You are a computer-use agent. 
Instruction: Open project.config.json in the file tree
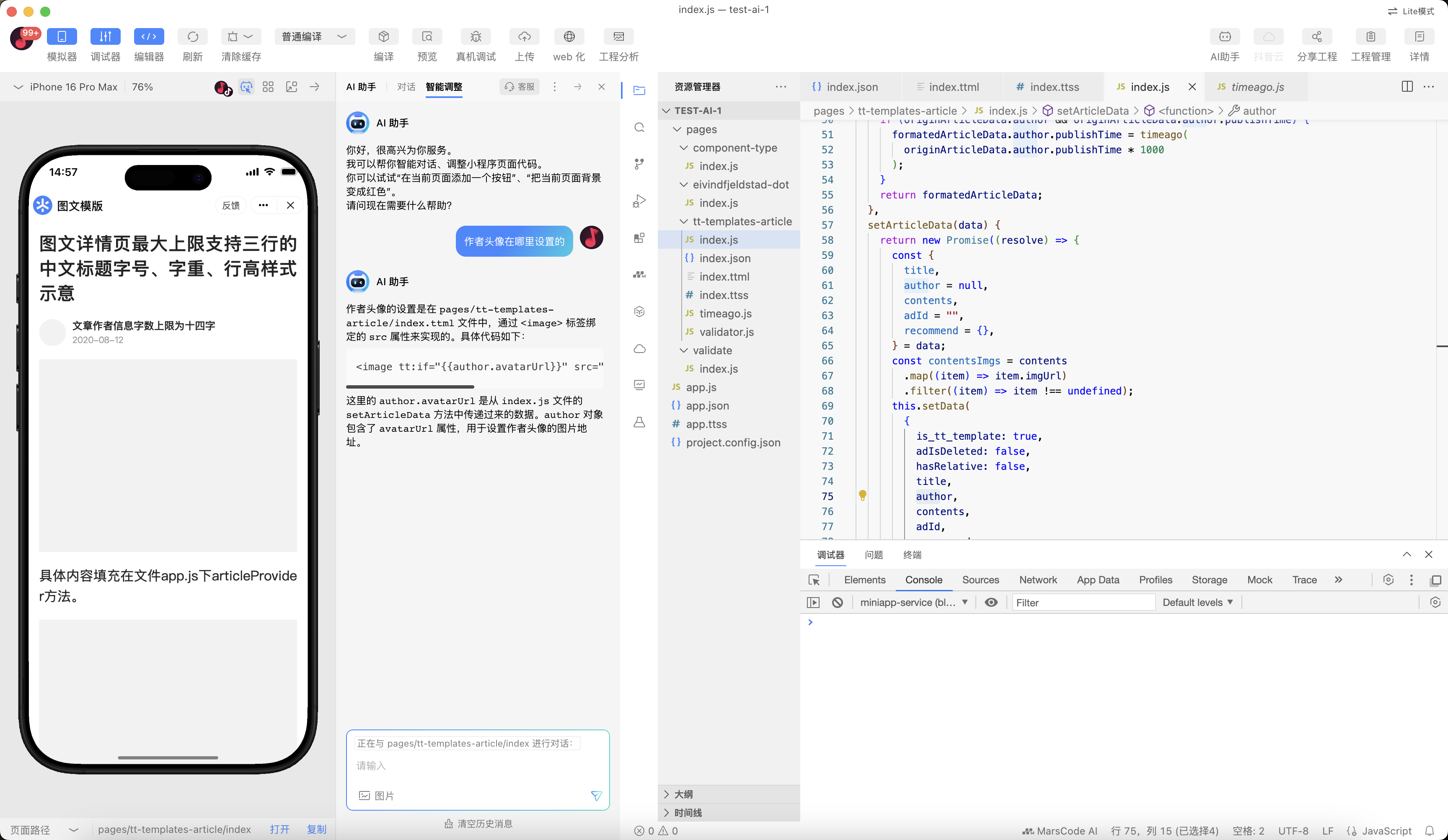tap(729, 442)
